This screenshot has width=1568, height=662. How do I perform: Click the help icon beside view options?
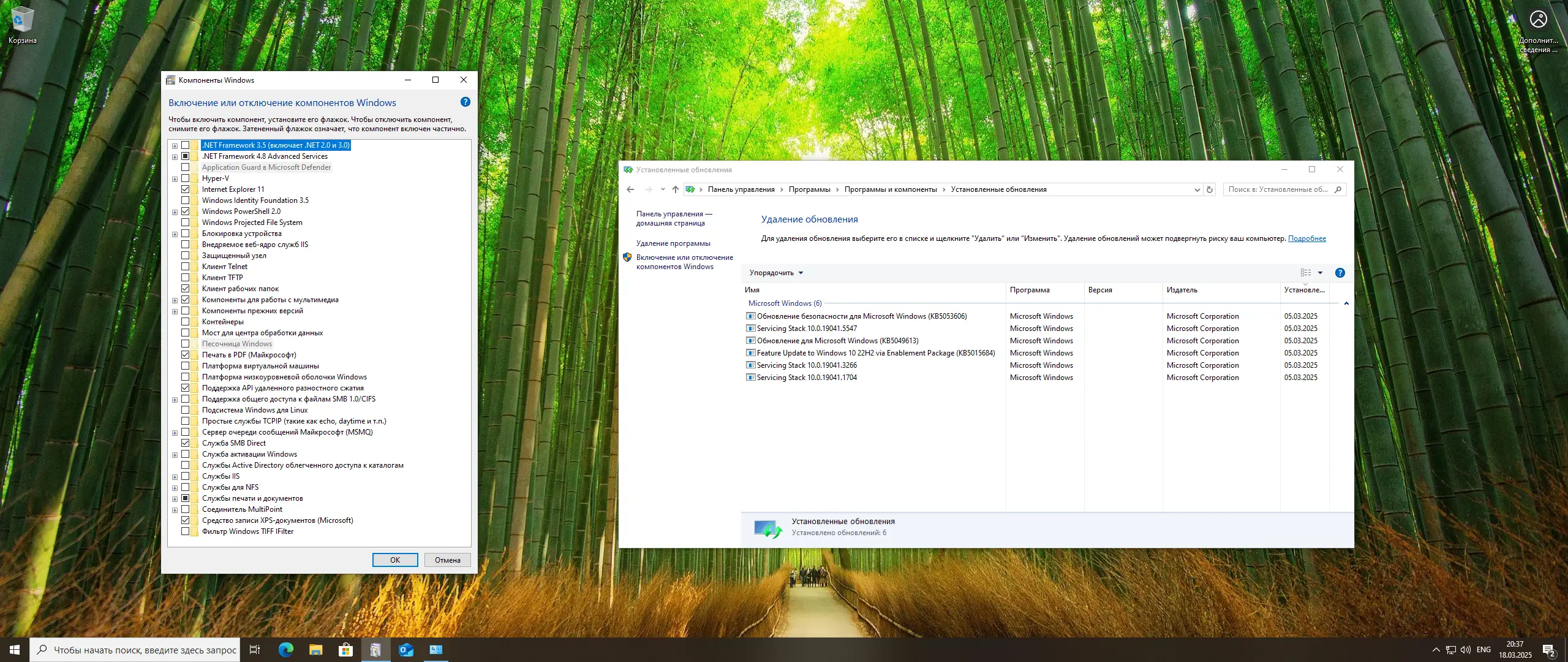(x=1340, y=273)
